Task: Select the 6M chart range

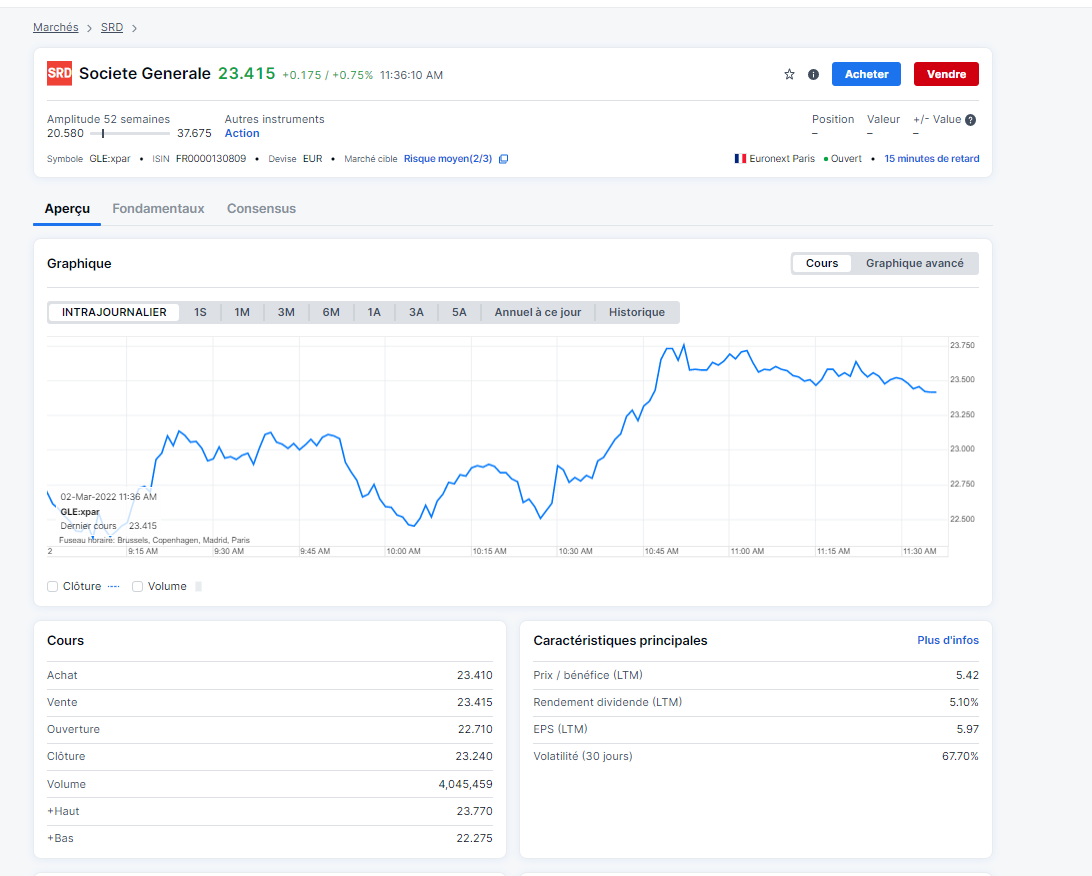Action: pyautogui.click(x=331, y=312)
